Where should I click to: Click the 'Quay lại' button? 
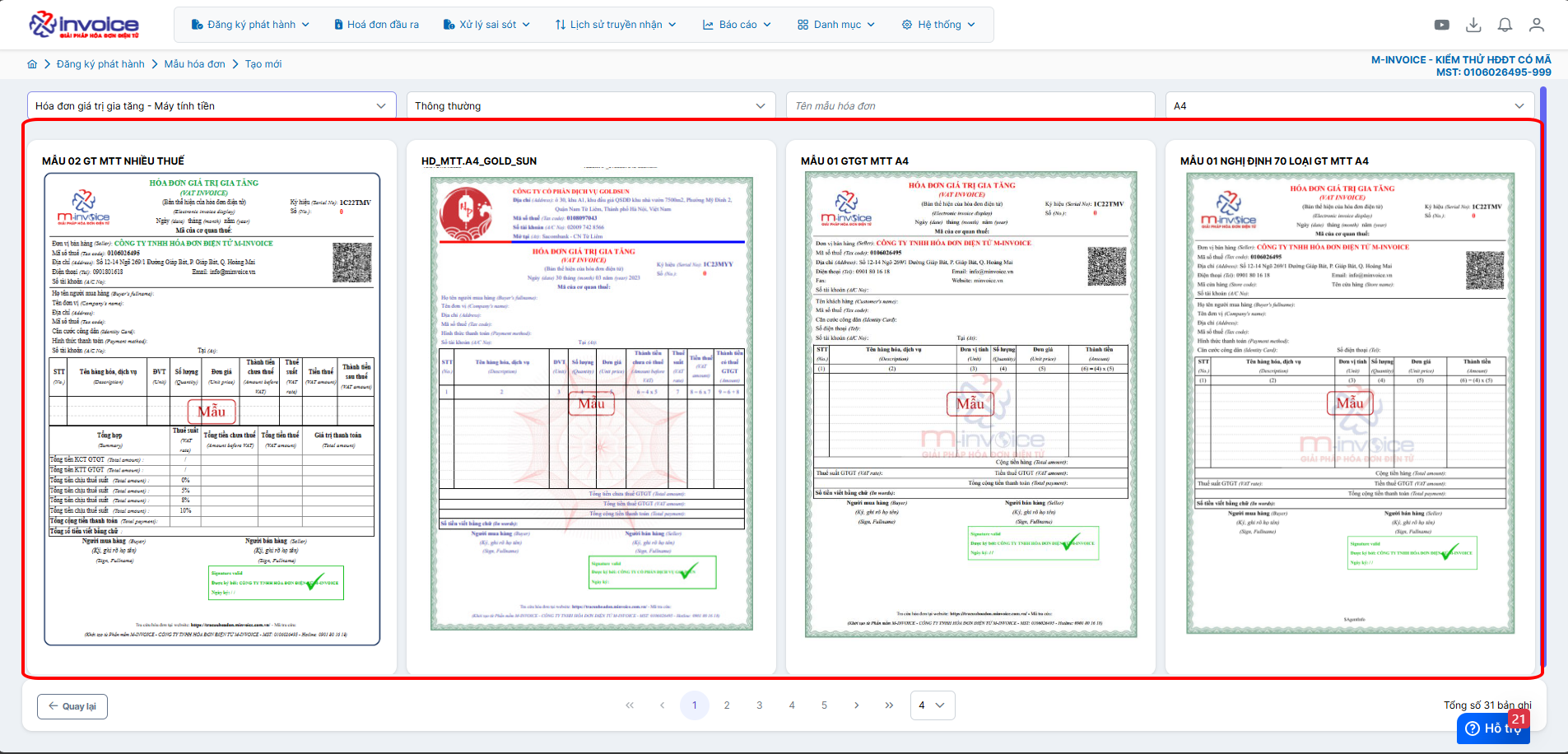72,706
